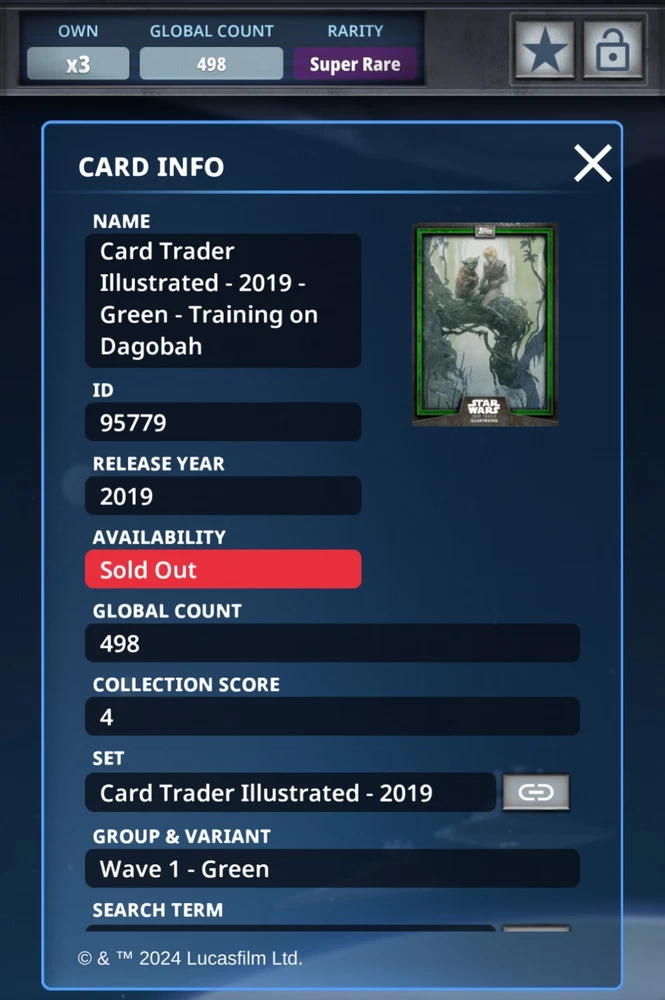This screenshot has height=1000, width=665.
Task: Tap the Wave 1 - Green variant field
Action: pos(332,869)
